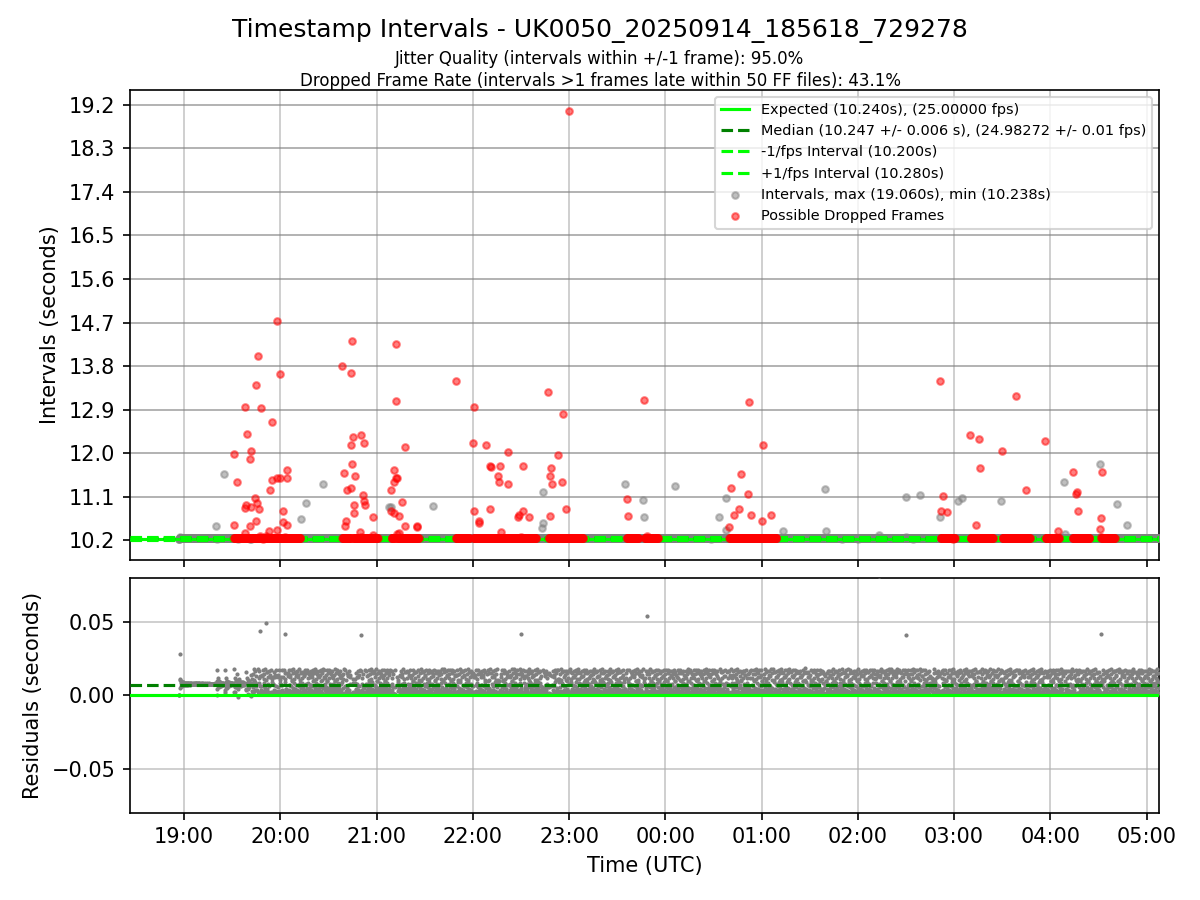This screenshot has width=1200, height=900.
Task: Click the y-axis tick label '15.6'
Action: coord(94,280)
